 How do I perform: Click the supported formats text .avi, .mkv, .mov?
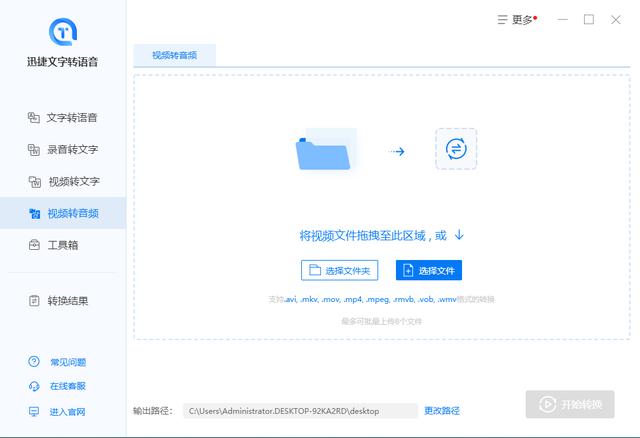point(312,299)
